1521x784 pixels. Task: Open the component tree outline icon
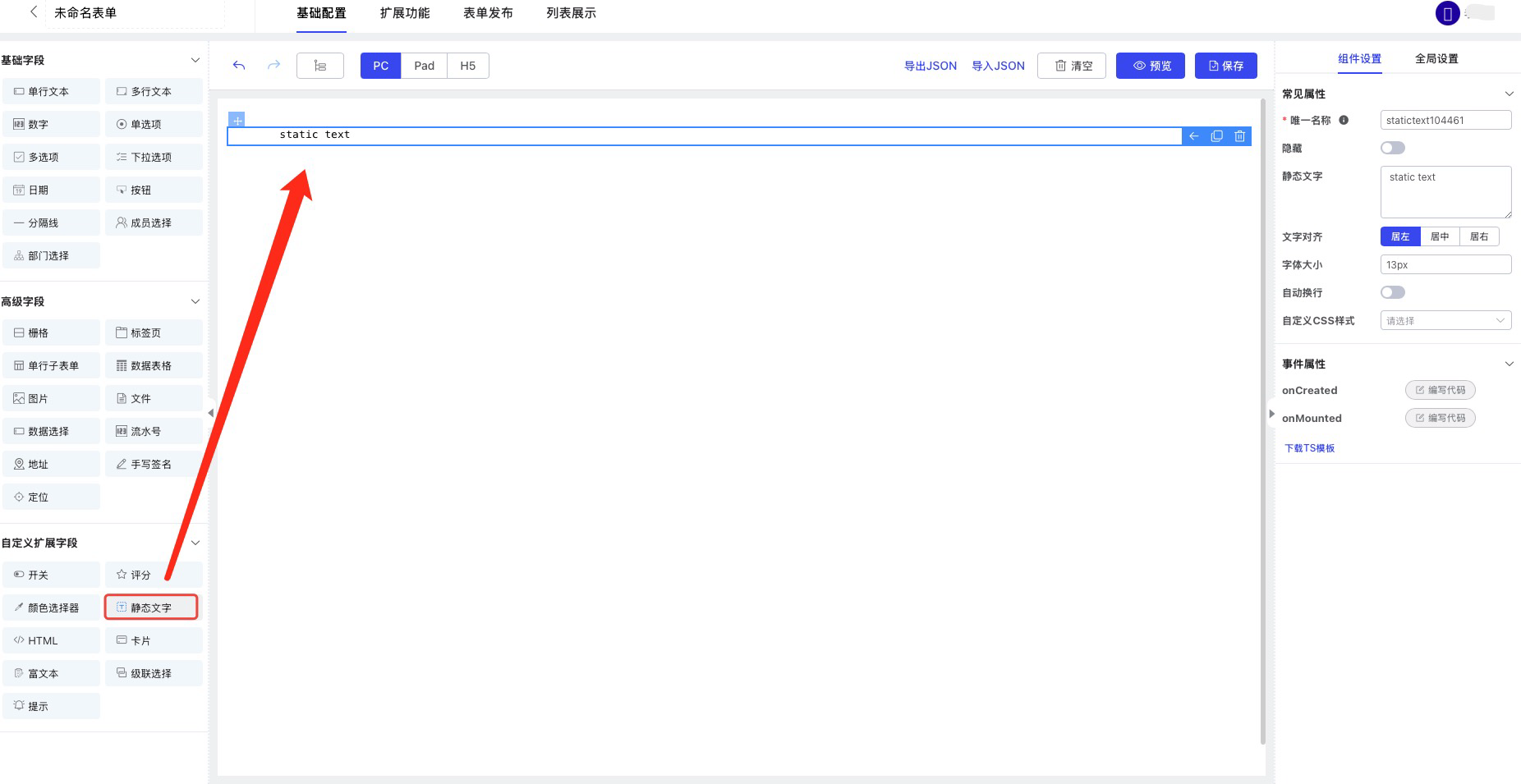coord(320,66)
